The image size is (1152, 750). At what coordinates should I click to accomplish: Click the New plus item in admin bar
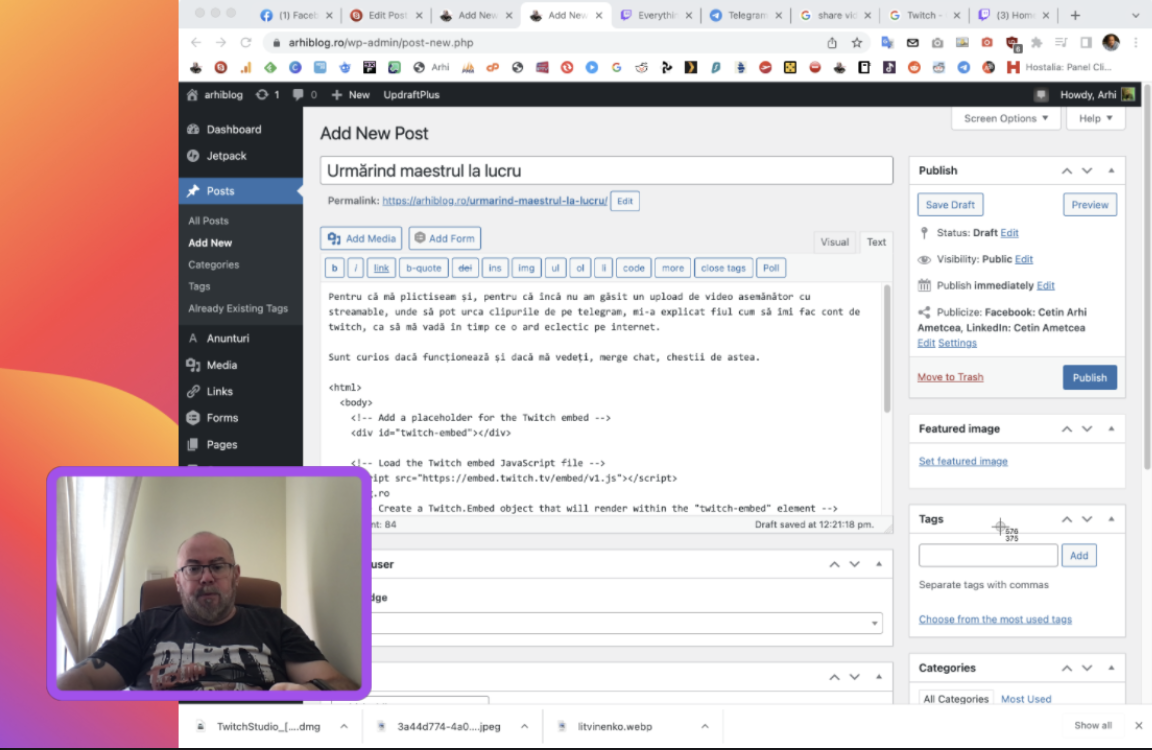350,95
